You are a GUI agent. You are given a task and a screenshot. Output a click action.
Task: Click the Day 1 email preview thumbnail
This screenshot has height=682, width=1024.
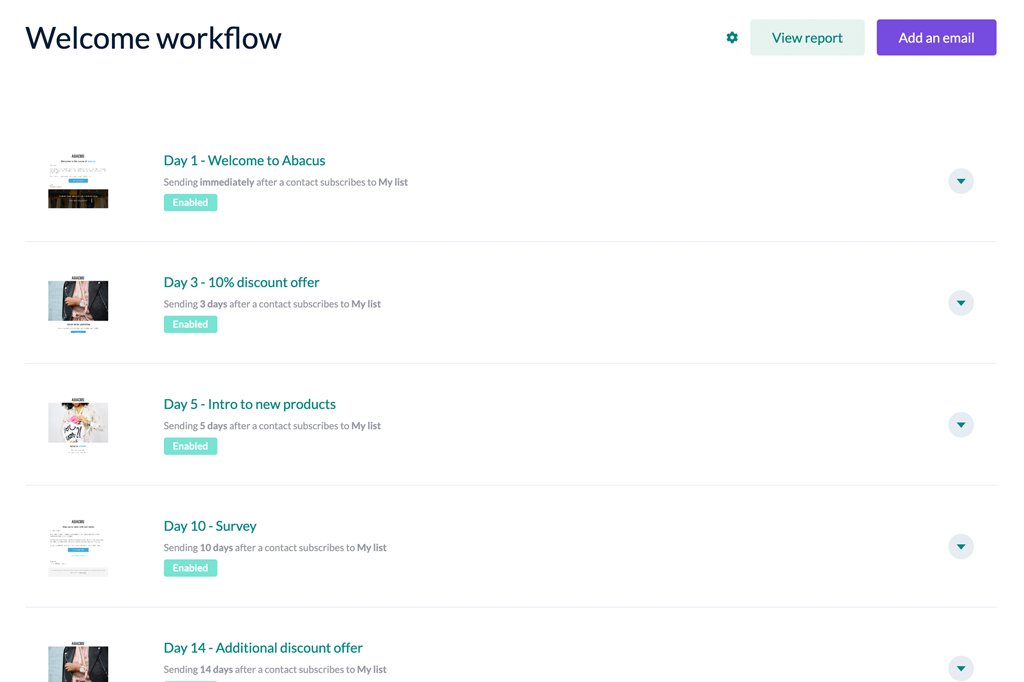pyautogui.click(x=78, y=181)
